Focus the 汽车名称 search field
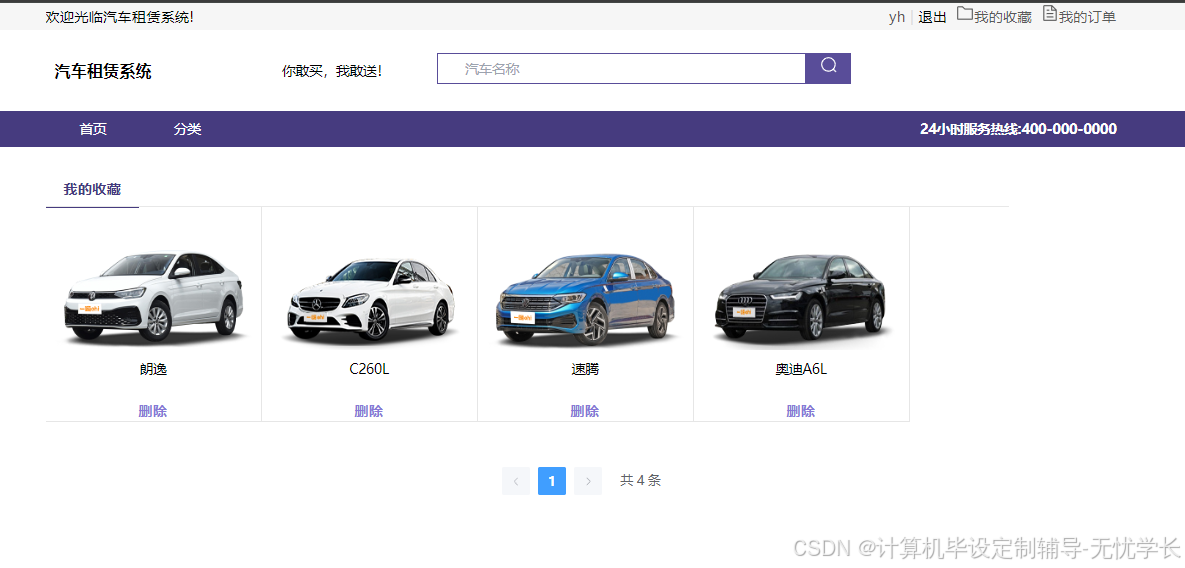The image size is (1185, 568). click(621, 69)
